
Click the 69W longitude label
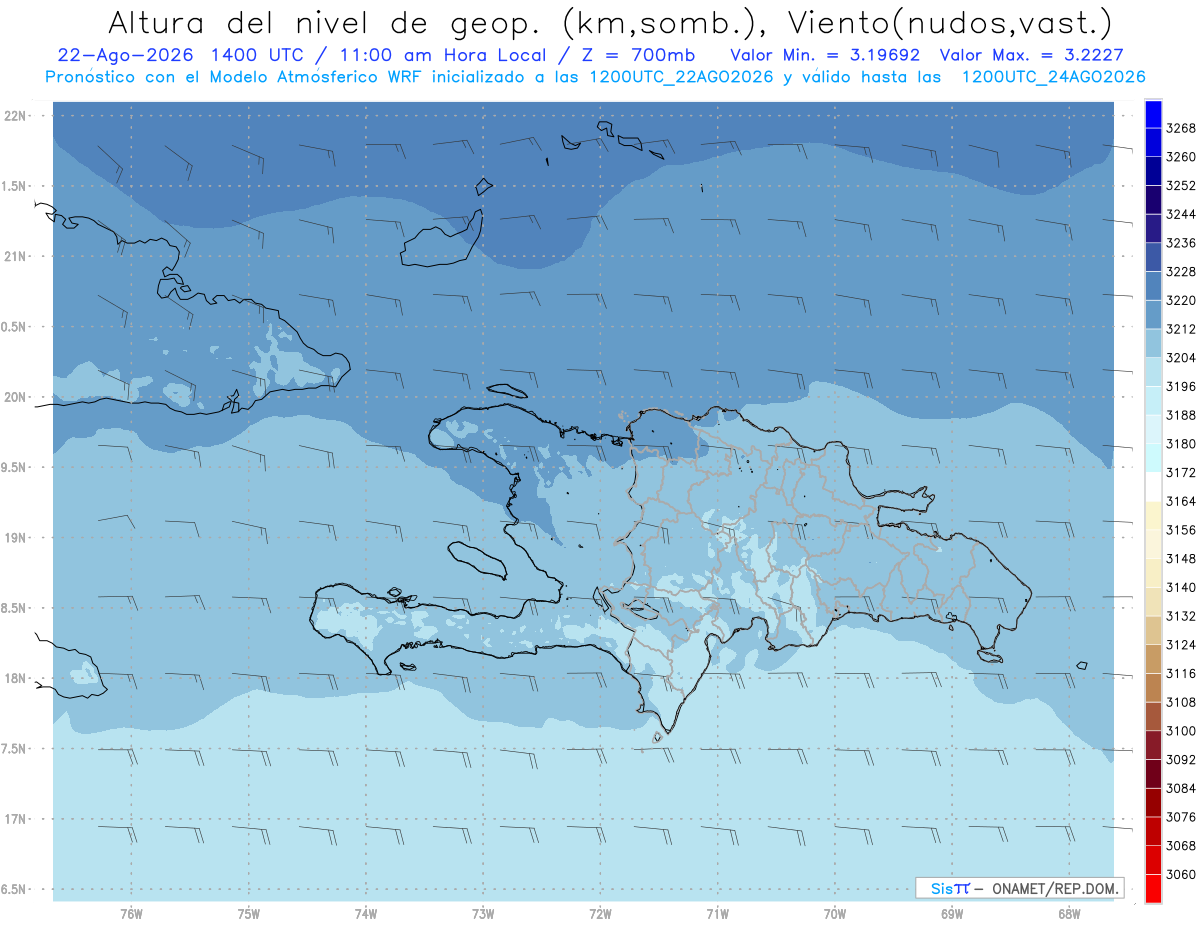952,914
